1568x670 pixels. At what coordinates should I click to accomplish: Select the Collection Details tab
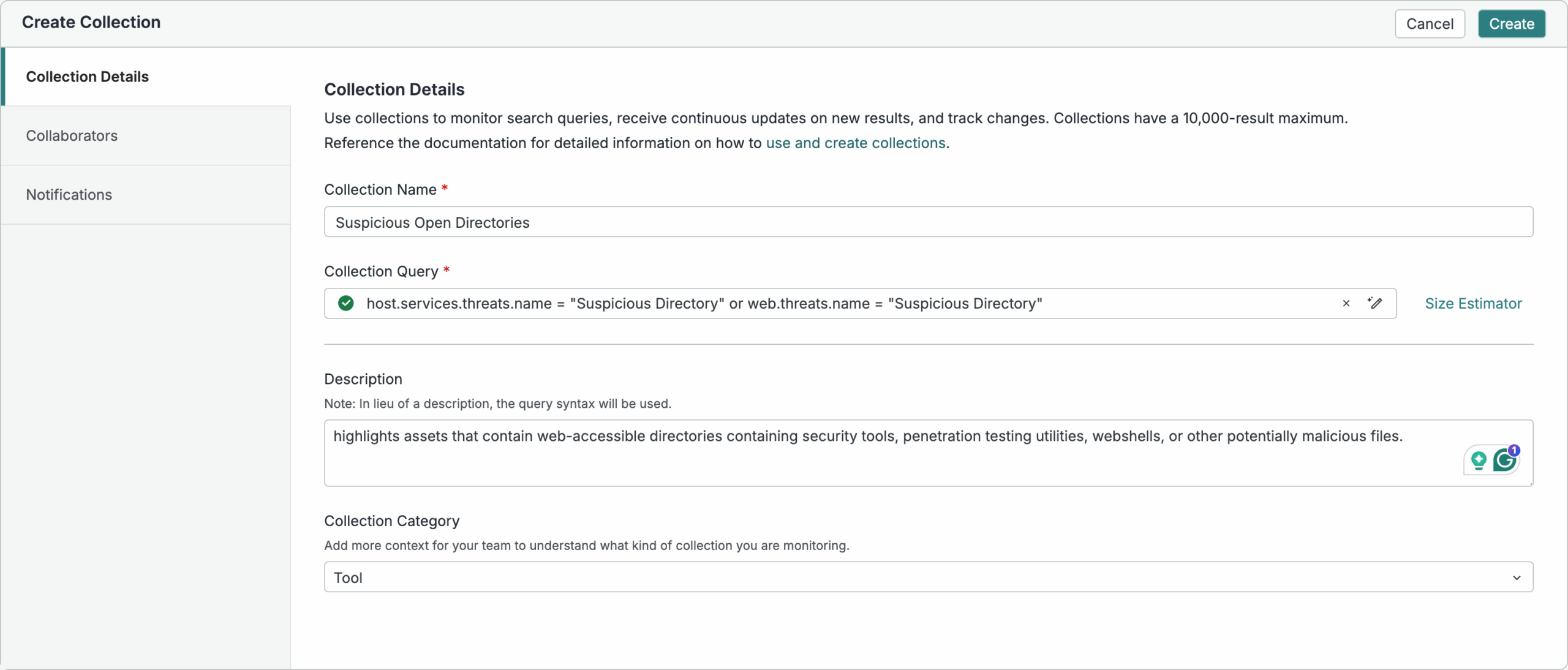(88, 76)
